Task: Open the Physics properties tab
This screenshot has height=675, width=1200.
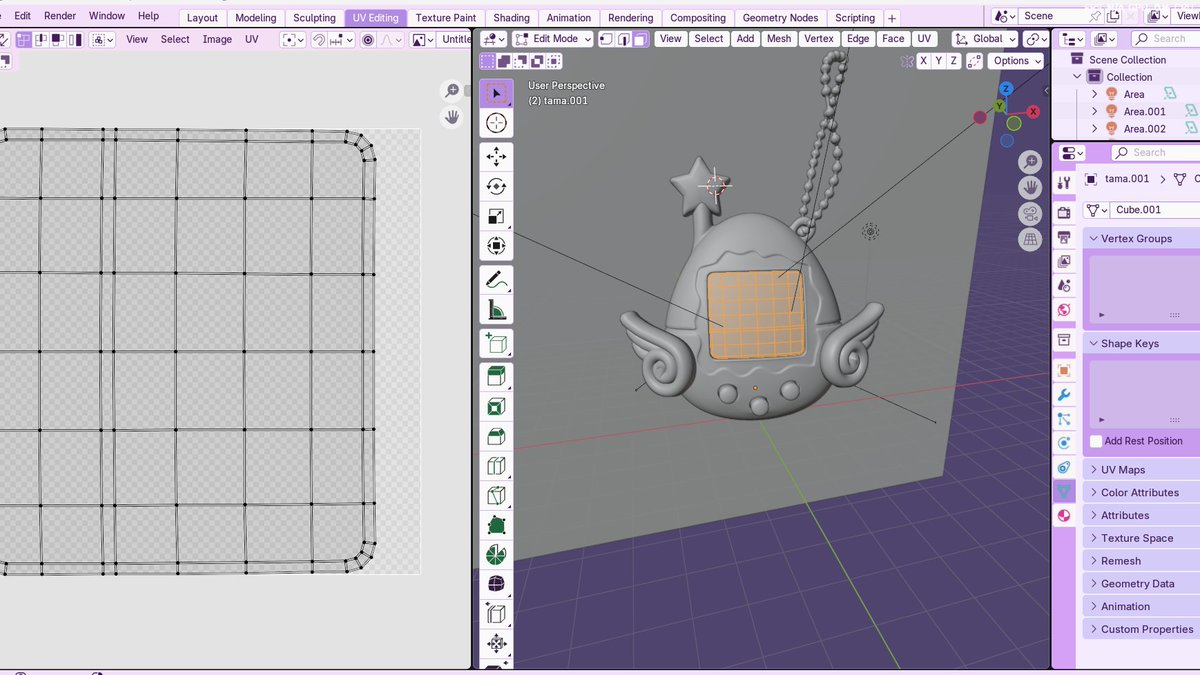Action: tap(1064, 443)
